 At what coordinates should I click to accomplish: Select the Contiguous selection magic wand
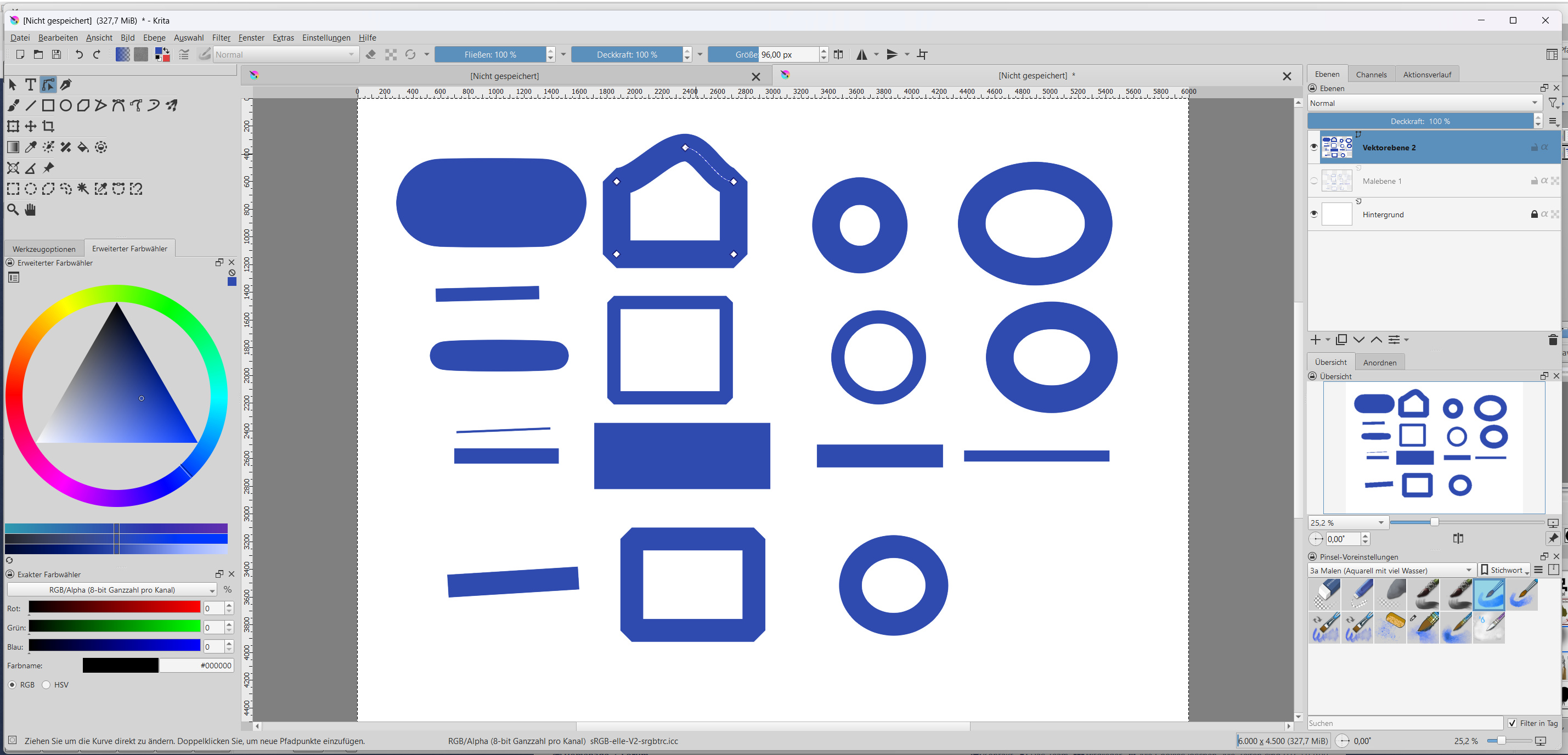(83, 189)
